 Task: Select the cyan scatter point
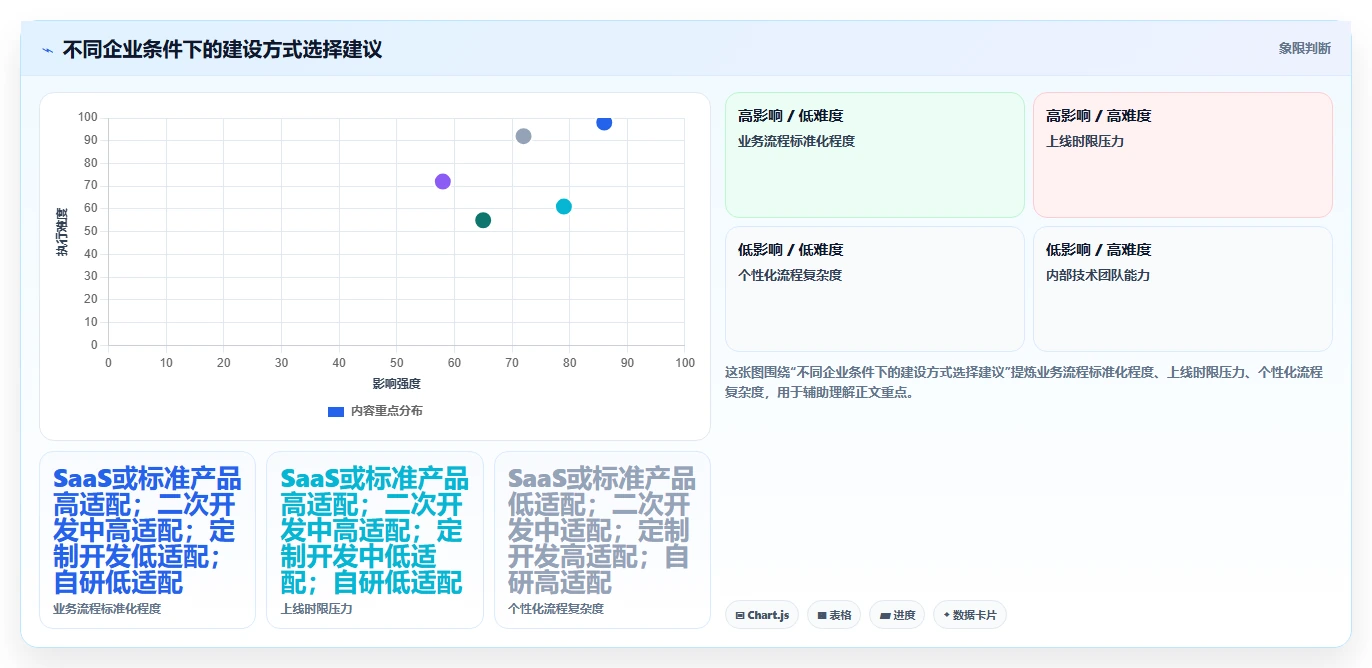pyautogui.click(x=564, y=206)
